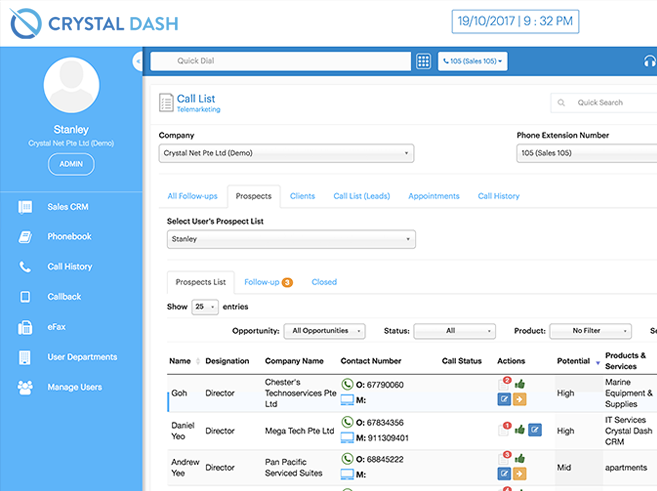Screen dimensions: 657x491
Task: Open the Opportunity filter dropdown
Action: (x=325, y=331)
